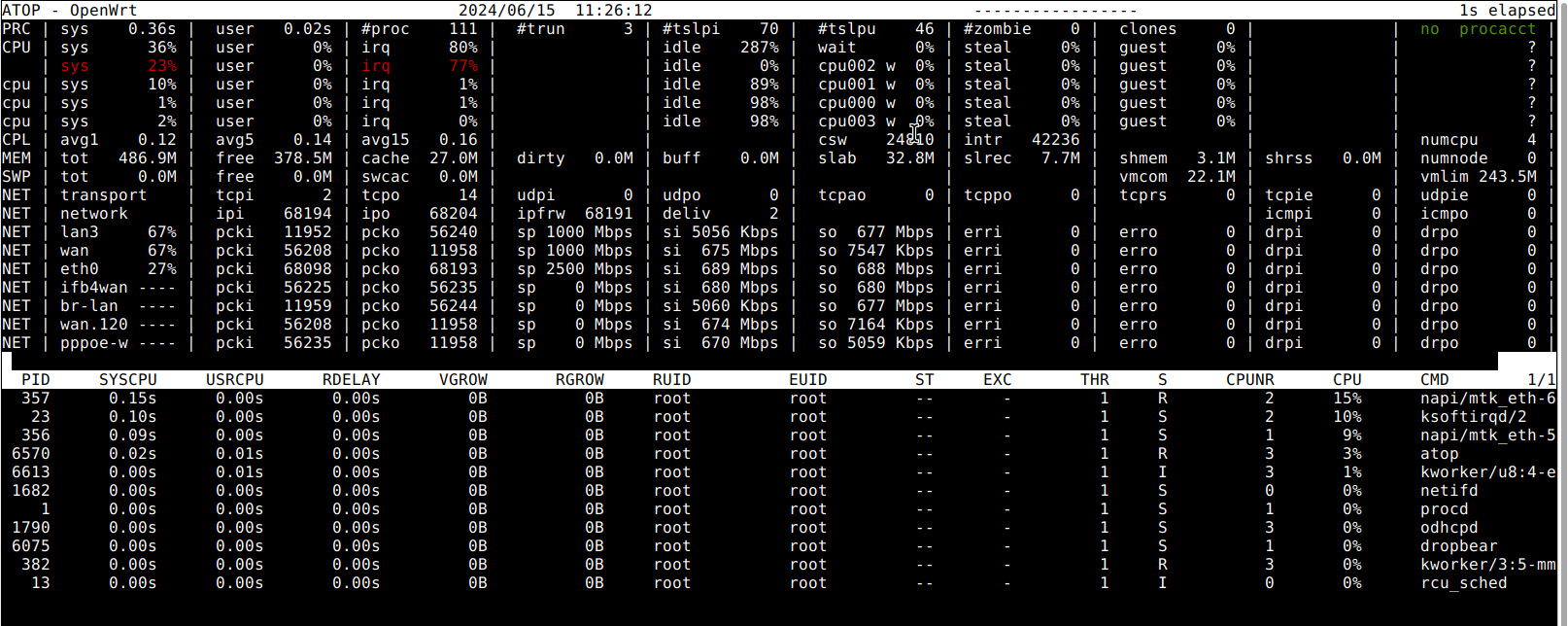Image resolution: width=1568 pixels, height=626 pixels.
Task: Select the VGROW column header
Action: 463,380
